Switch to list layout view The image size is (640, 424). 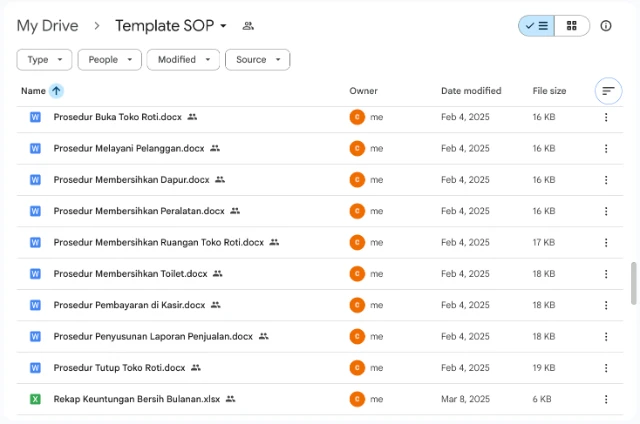tap(537, 26)
